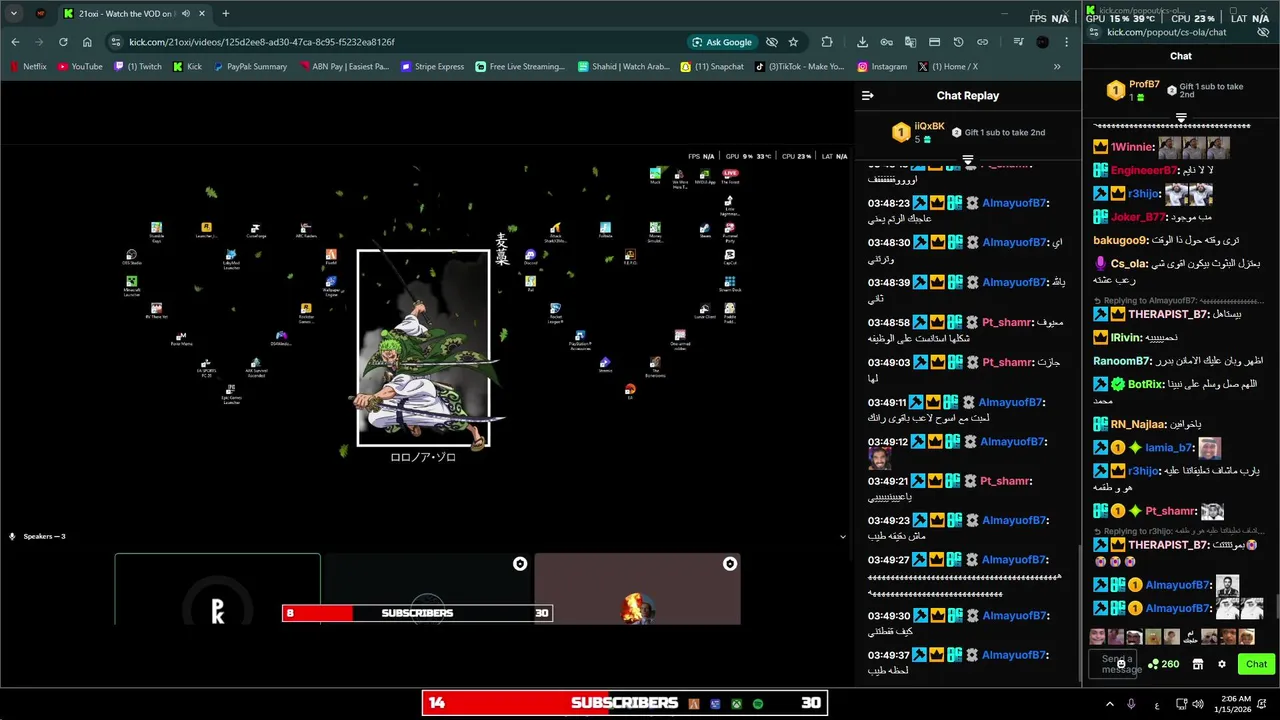
Task: Click the username bakugoo9 in chat
Action: coord(1120,241)
